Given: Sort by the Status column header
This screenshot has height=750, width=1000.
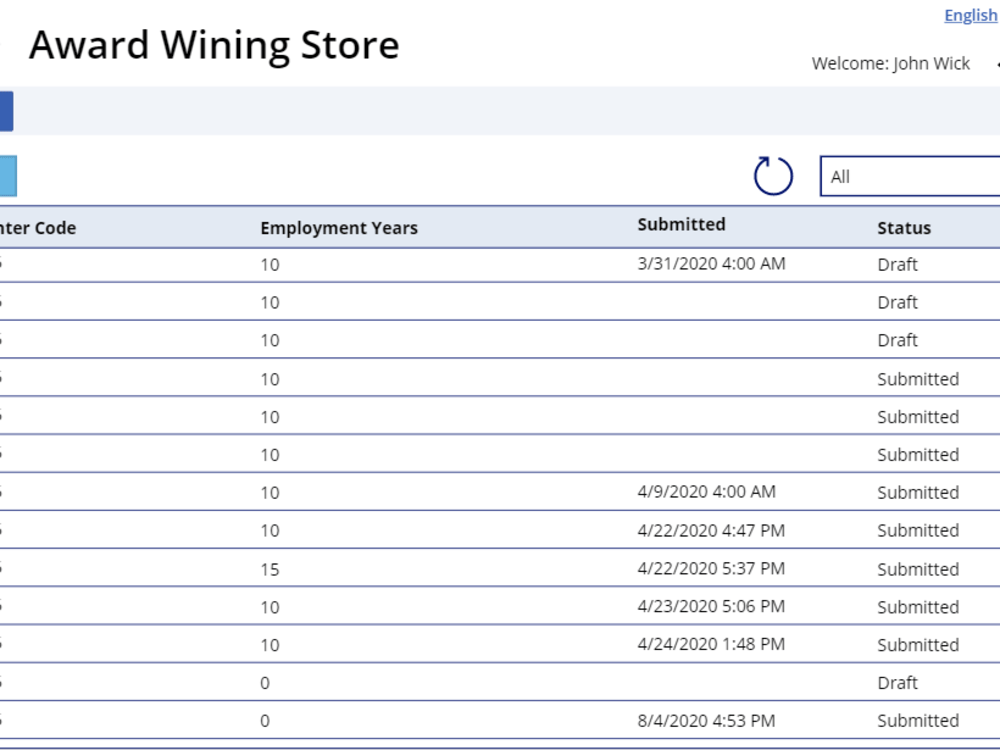Looking at the screenshot, I should click(x=903, y=228).
